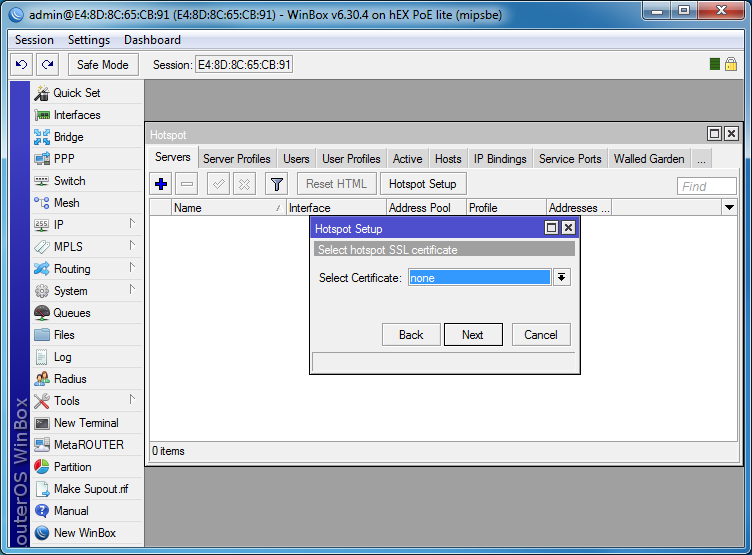The image size is (752, 555).
Task: Click the Reset HTML button
Action: click(337, 184)
